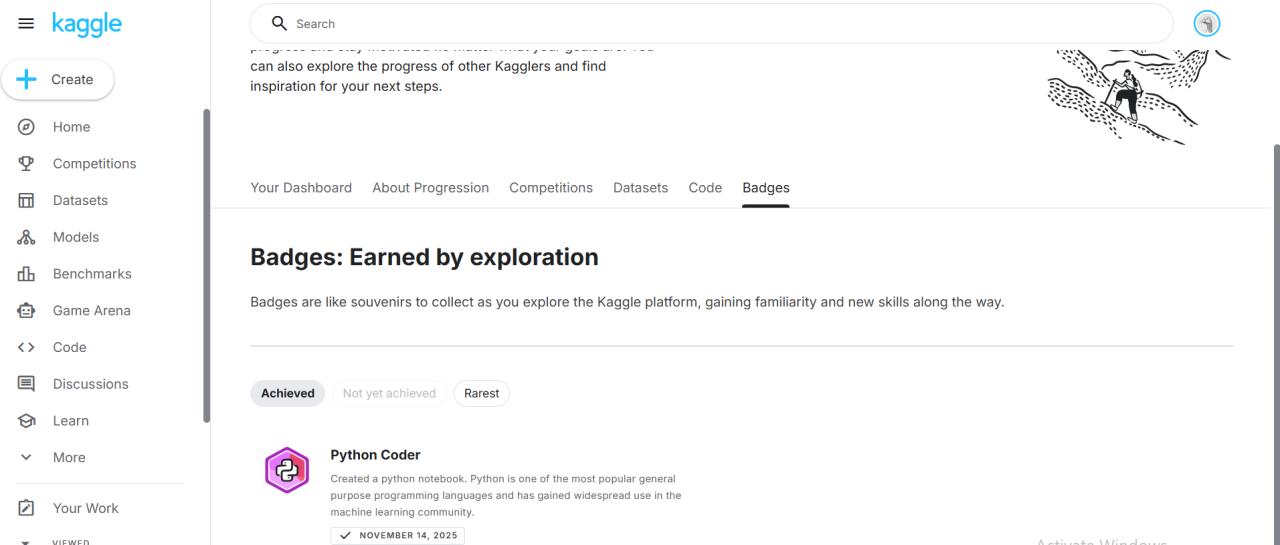1280x545 pixels.
Task: Open the user profile avatar
Action: pos(1207,24)
